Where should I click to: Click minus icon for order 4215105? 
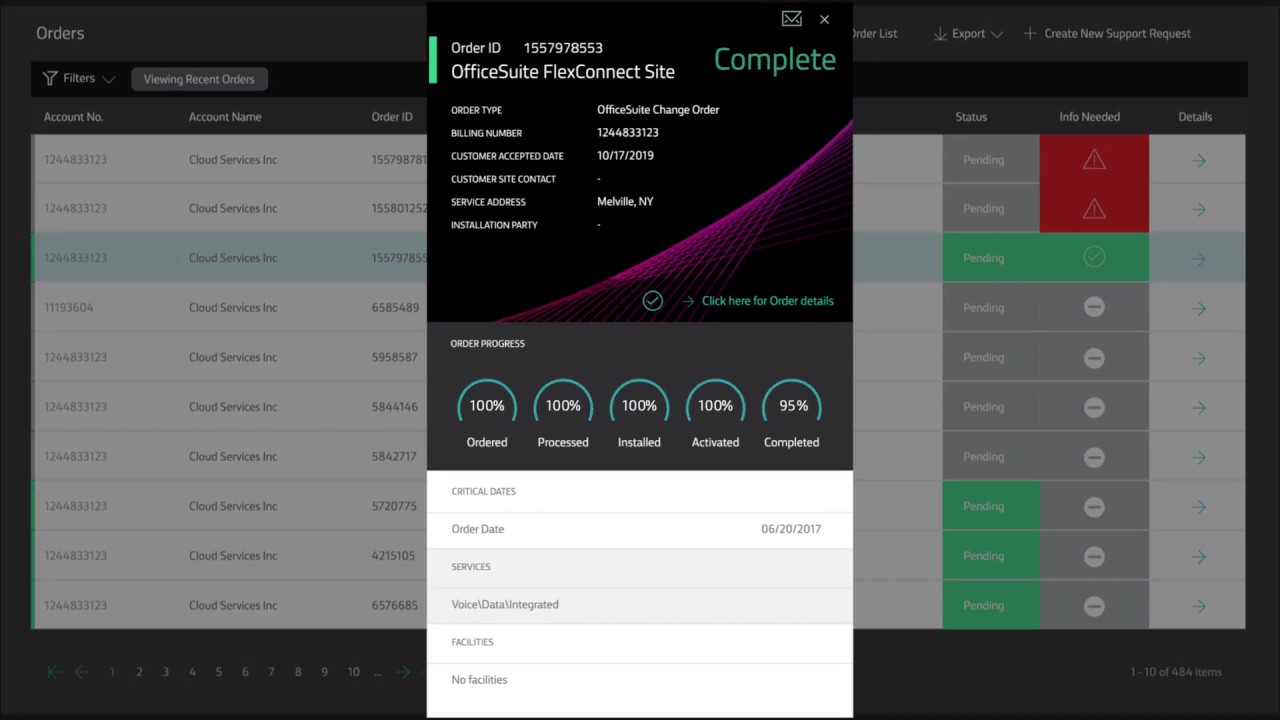[x=1094, y=556]
